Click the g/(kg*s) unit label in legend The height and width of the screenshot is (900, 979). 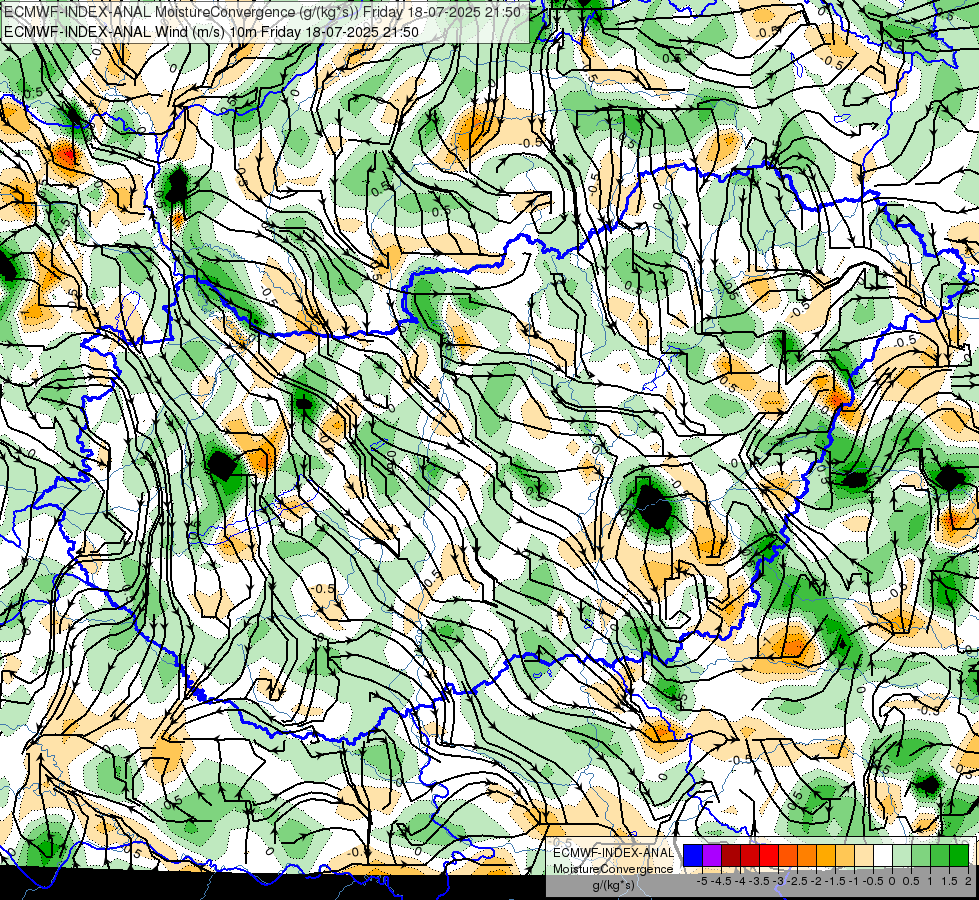point(614,885)
